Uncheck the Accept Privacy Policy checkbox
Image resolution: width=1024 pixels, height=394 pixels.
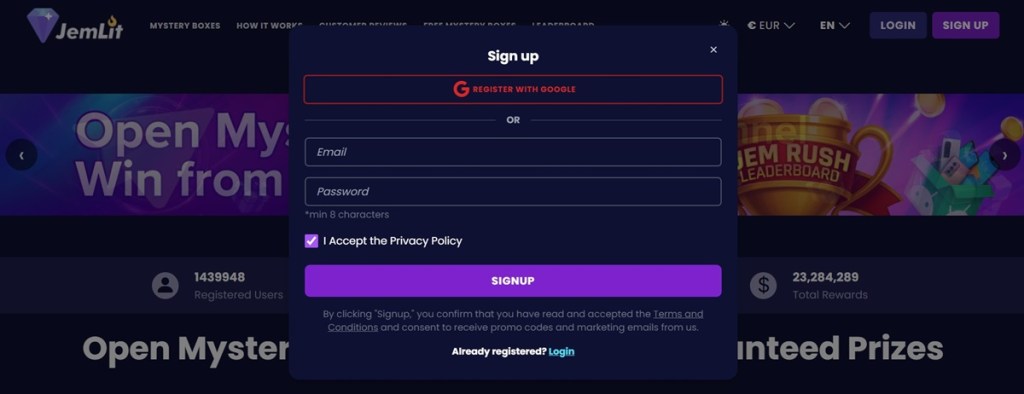pyautogui.click(x=312, y=241)
